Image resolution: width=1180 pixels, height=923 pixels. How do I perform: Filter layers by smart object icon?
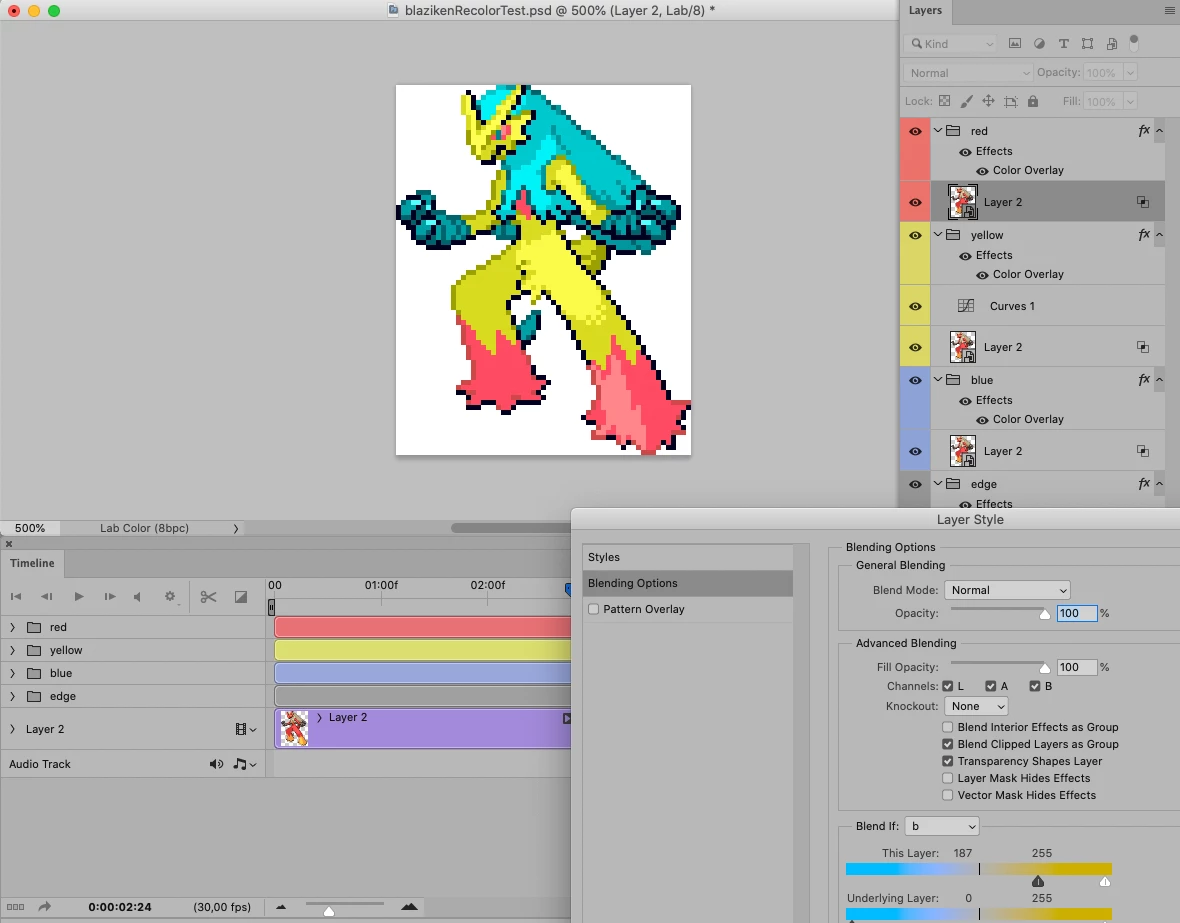pos(1112,44)
